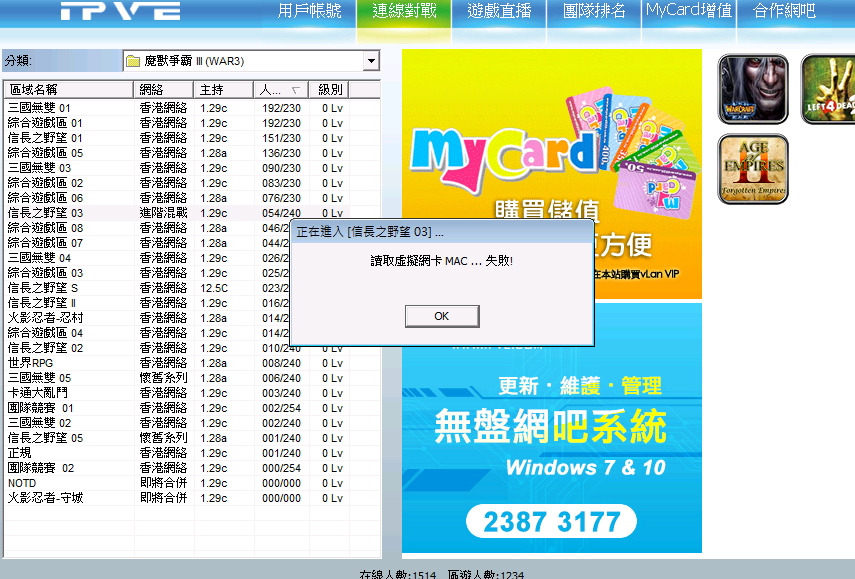The height and width of the screenshot is (579, 855).
Task: Open the 用戶帳號 tab
Action: (x=309, y=12)
